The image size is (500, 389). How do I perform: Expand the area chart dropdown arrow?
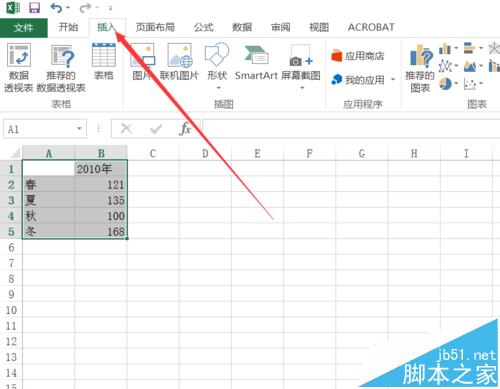click(x=481, y=66)
